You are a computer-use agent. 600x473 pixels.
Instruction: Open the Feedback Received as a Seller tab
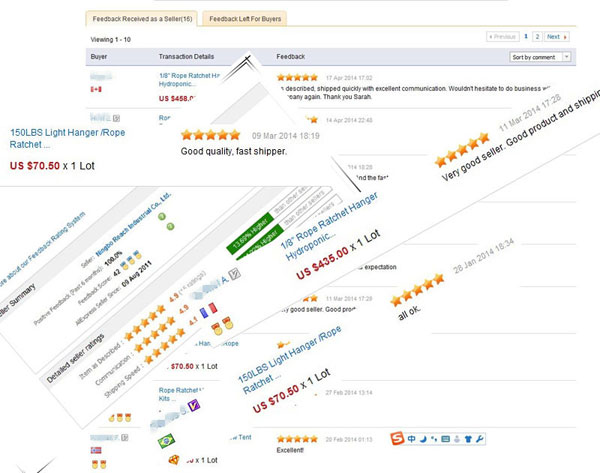pyautogui.click(x=142, y=19)
